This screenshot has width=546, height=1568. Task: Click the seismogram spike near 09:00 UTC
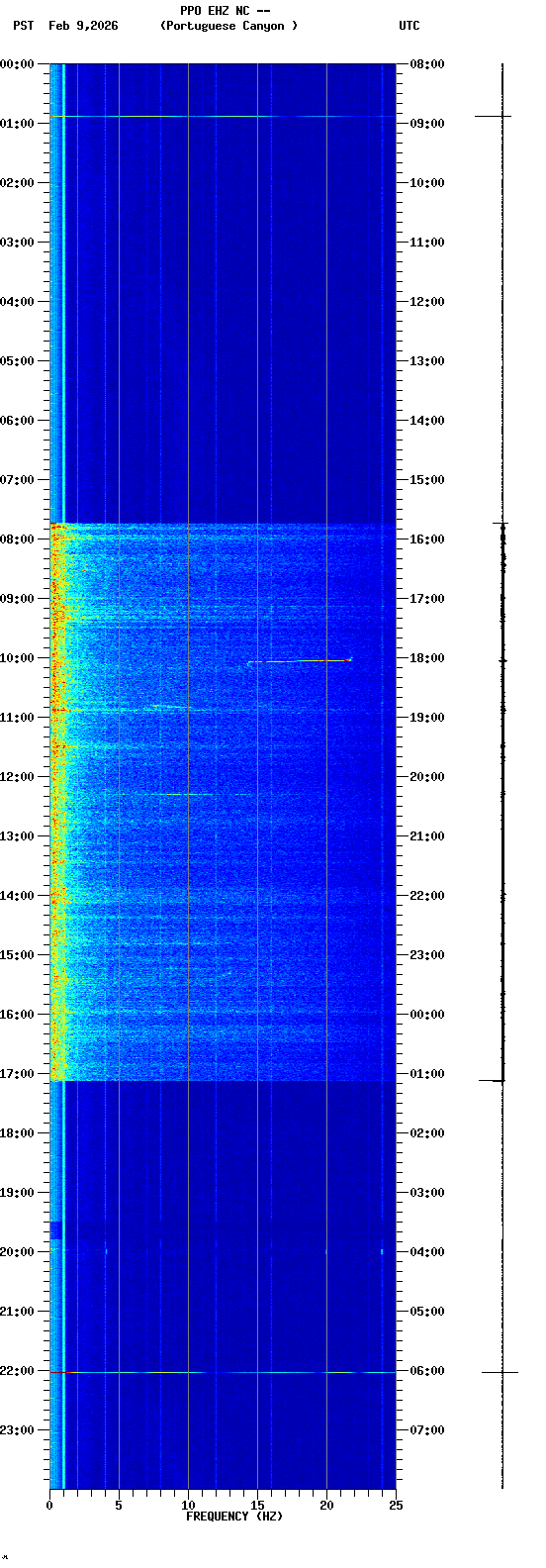point(493,117)
